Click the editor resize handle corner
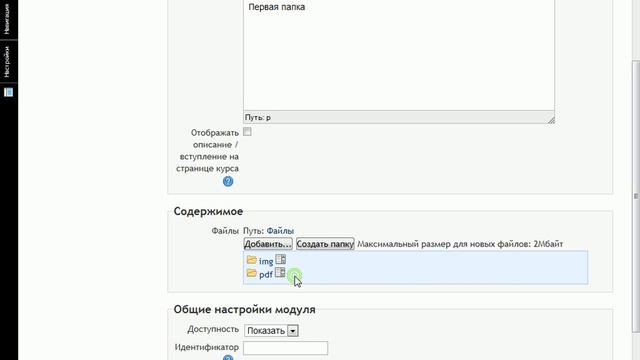The image size is (640, 360). 551,120
